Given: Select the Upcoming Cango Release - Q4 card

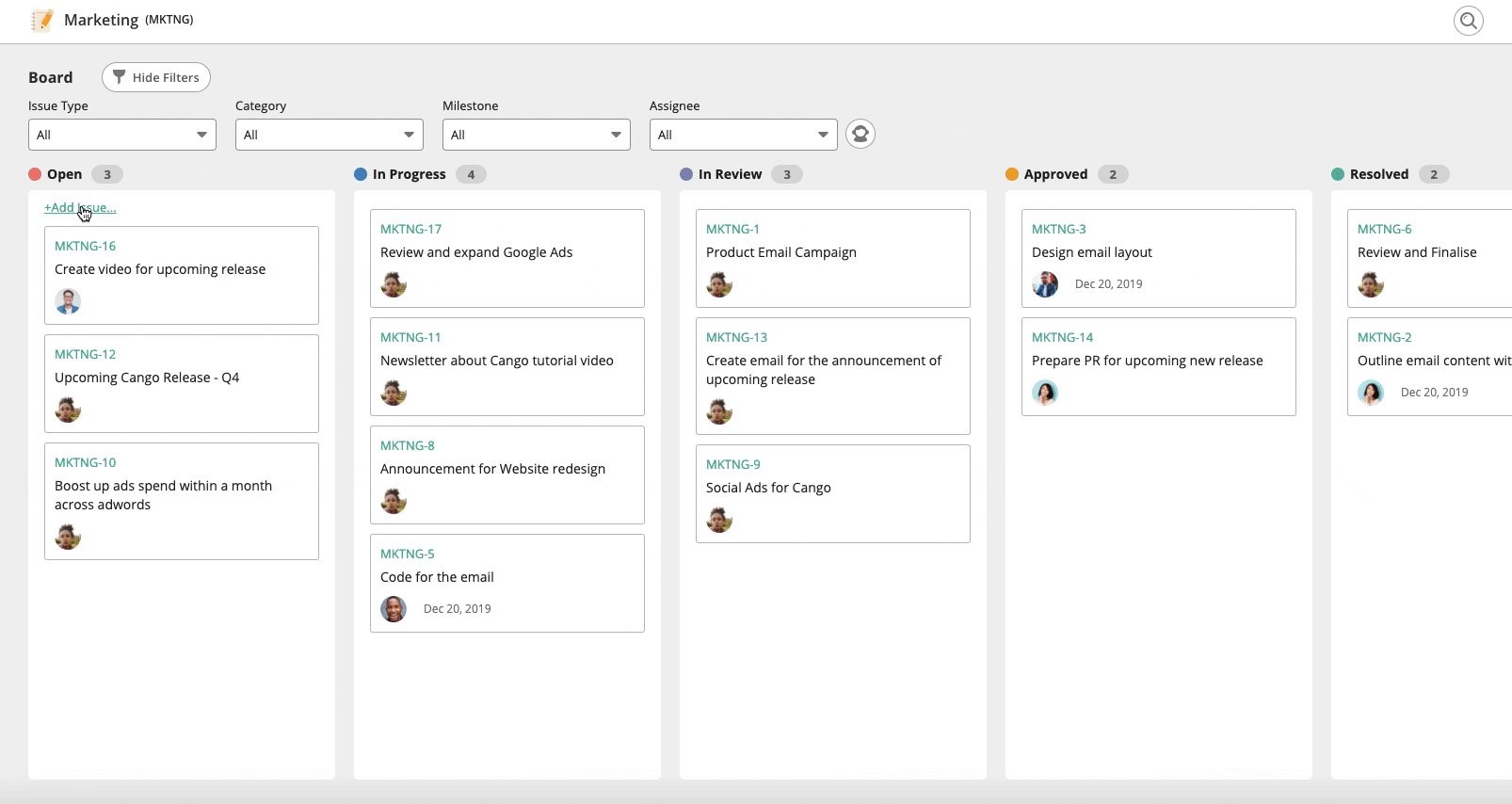Looking at the screenshot, I should pyautogui.click(x=182, y=383).
